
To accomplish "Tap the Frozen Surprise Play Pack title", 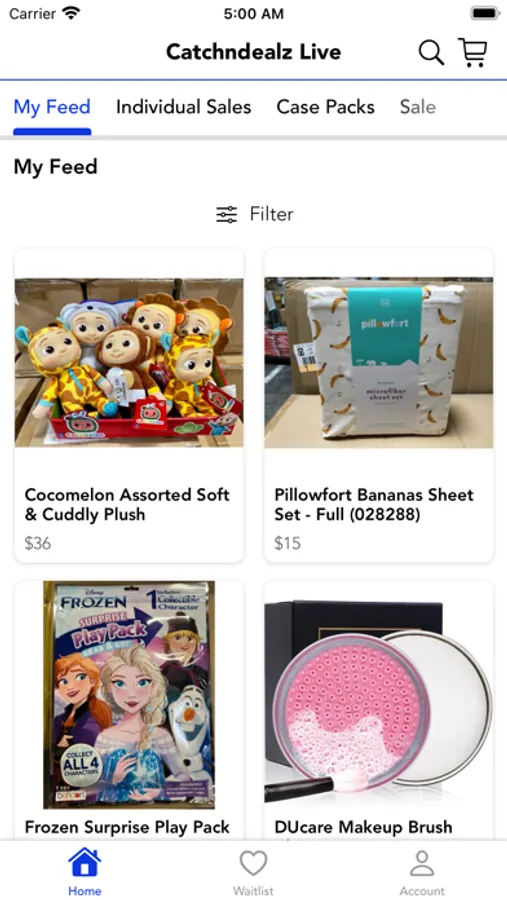I will 127,827.
